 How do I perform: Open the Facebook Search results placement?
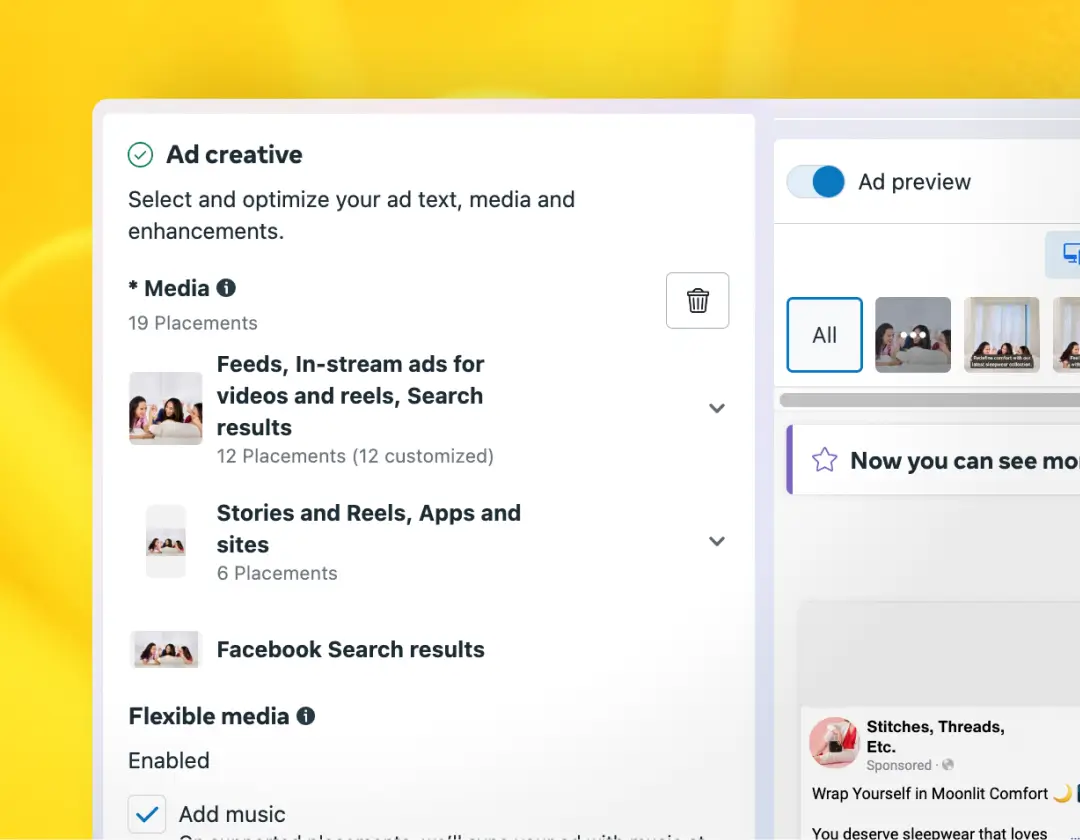click(350, 649)
